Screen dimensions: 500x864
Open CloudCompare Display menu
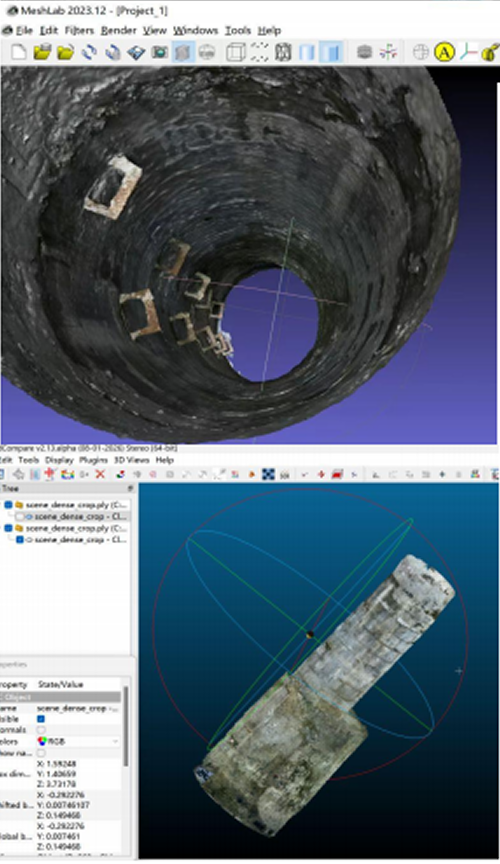tap(60, 460)
